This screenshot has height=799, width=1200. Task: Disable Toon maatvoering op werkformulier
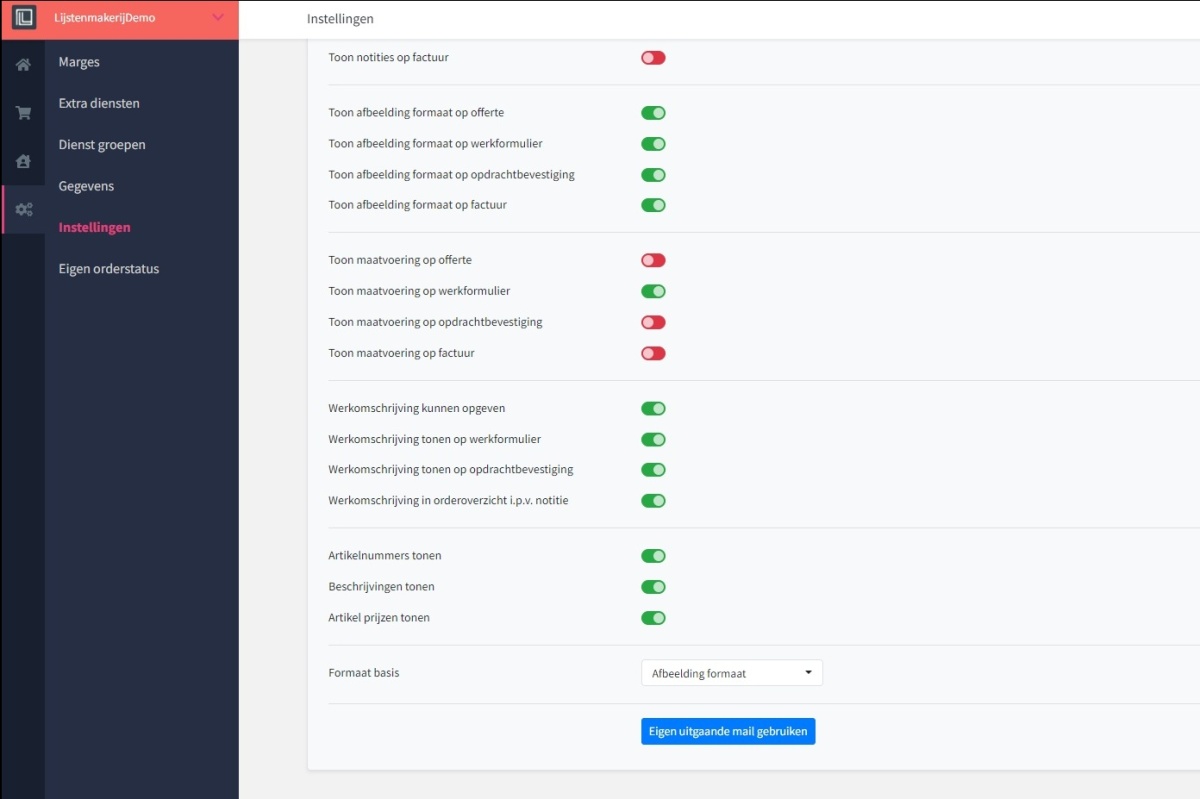click(x=653, y=291)
